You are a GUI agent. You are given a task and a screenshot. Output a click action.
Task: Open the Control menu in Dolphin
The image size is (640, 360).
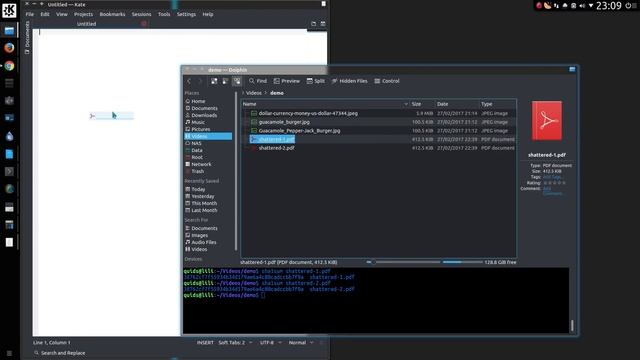click(387, 81)
